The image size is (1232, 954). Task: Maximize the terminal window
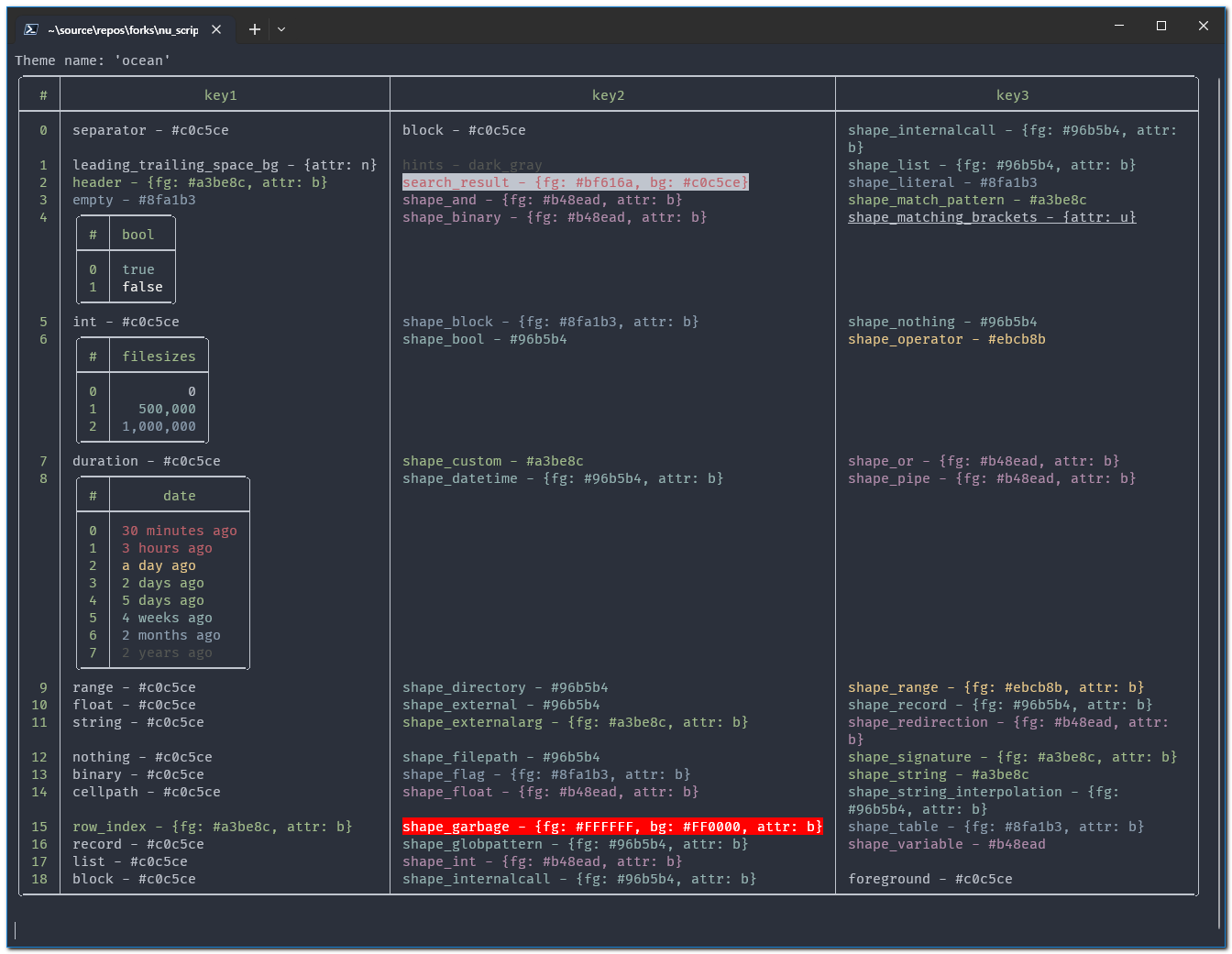click(1161, 26)
